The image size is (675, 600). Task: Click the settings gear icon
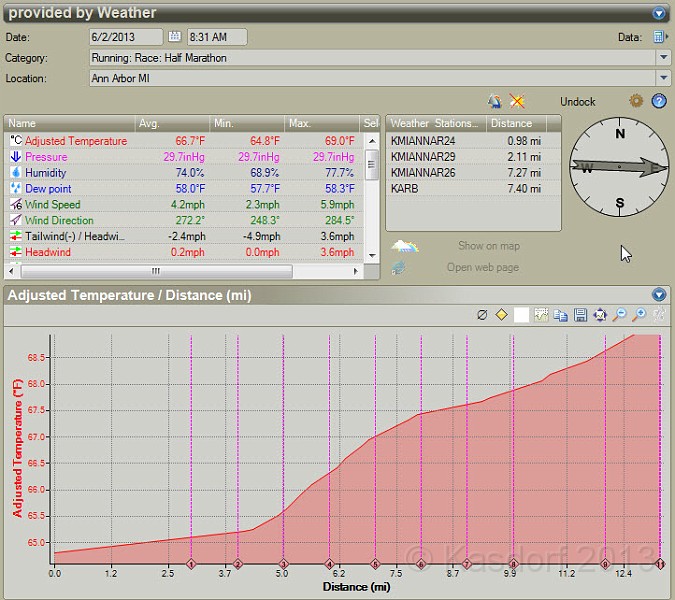[x=635, y=101]
